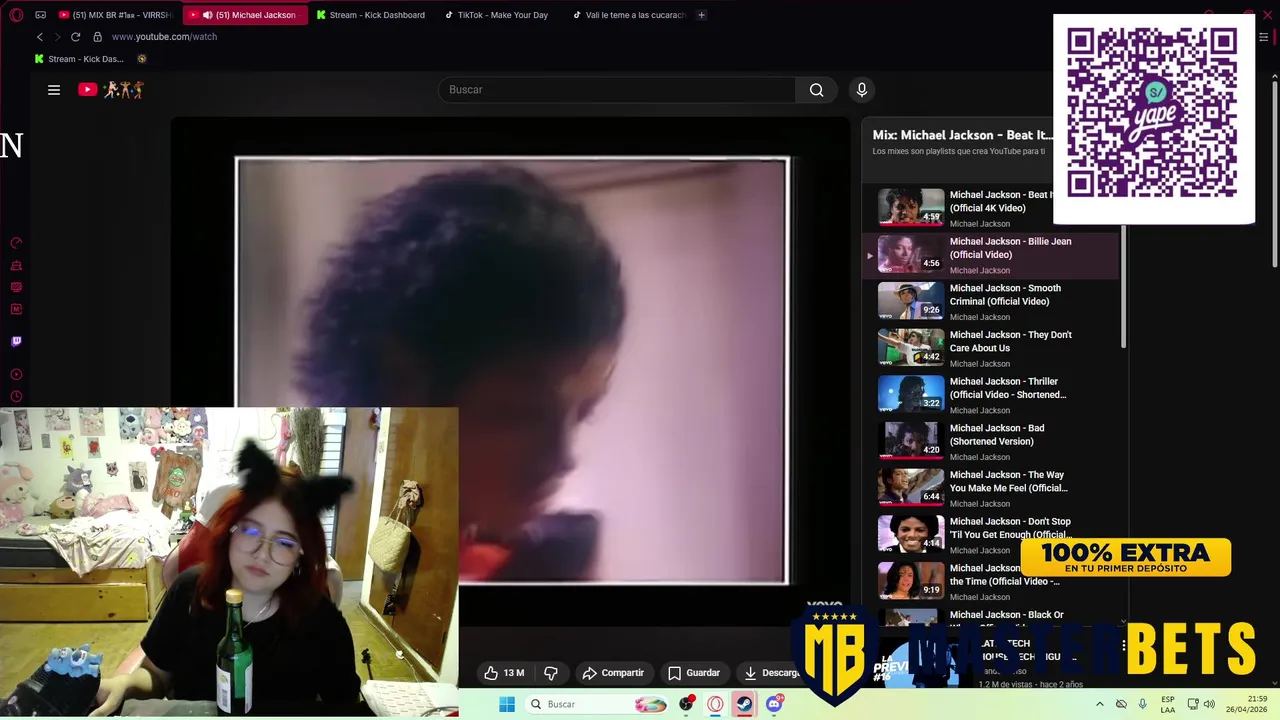
Task: Open Steam from the taskbar
Action: pyautogui.click(x=744, y=704)
